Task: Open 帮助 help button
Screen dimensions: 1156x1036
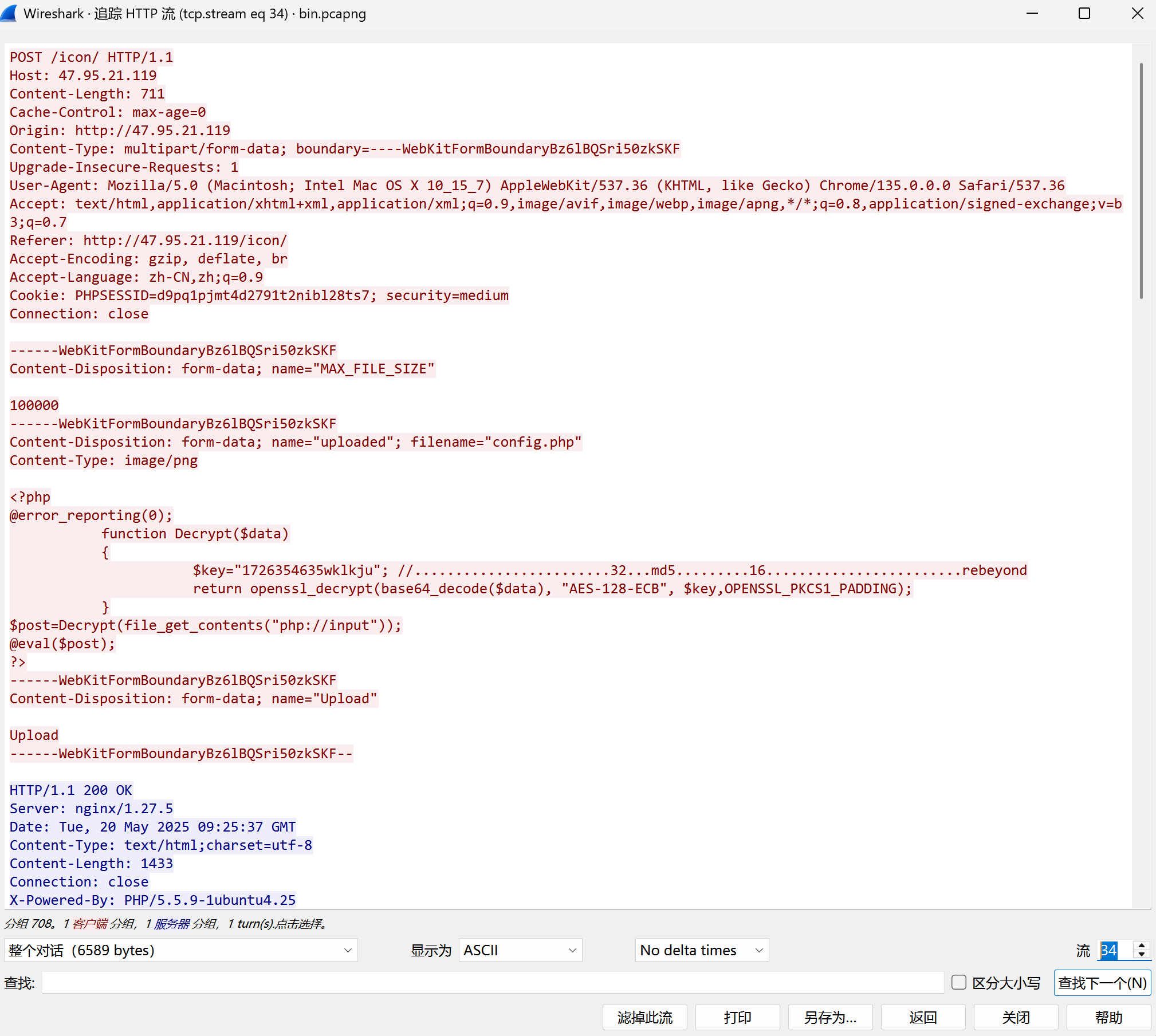Action: tap(1108, 1017)
